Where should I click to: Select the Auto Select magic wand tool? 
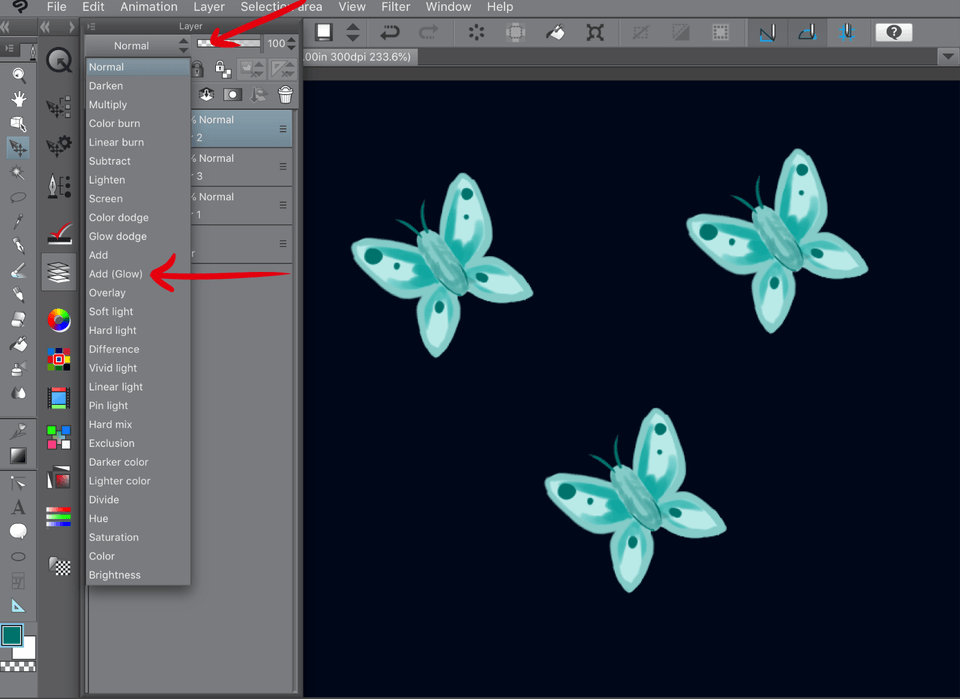pos(18,172)
